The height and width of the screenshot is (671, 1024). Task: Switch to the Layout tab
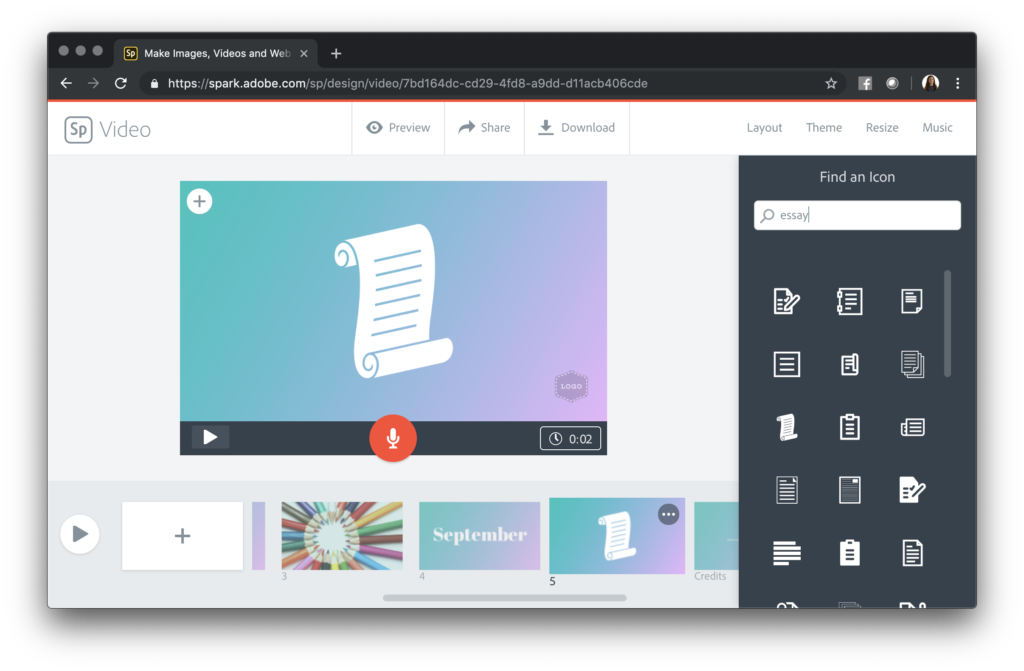click(x=763, y=127)
